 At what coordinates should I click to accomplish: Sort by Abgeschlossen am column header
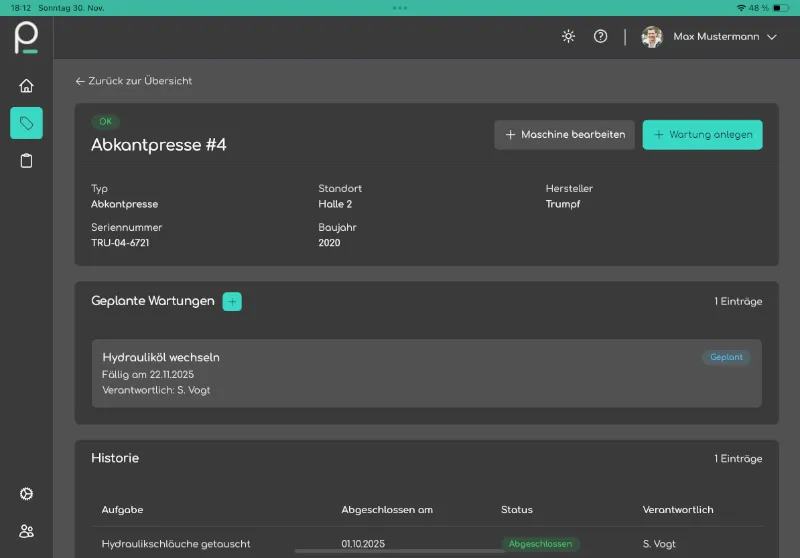(x=387, y=510)
